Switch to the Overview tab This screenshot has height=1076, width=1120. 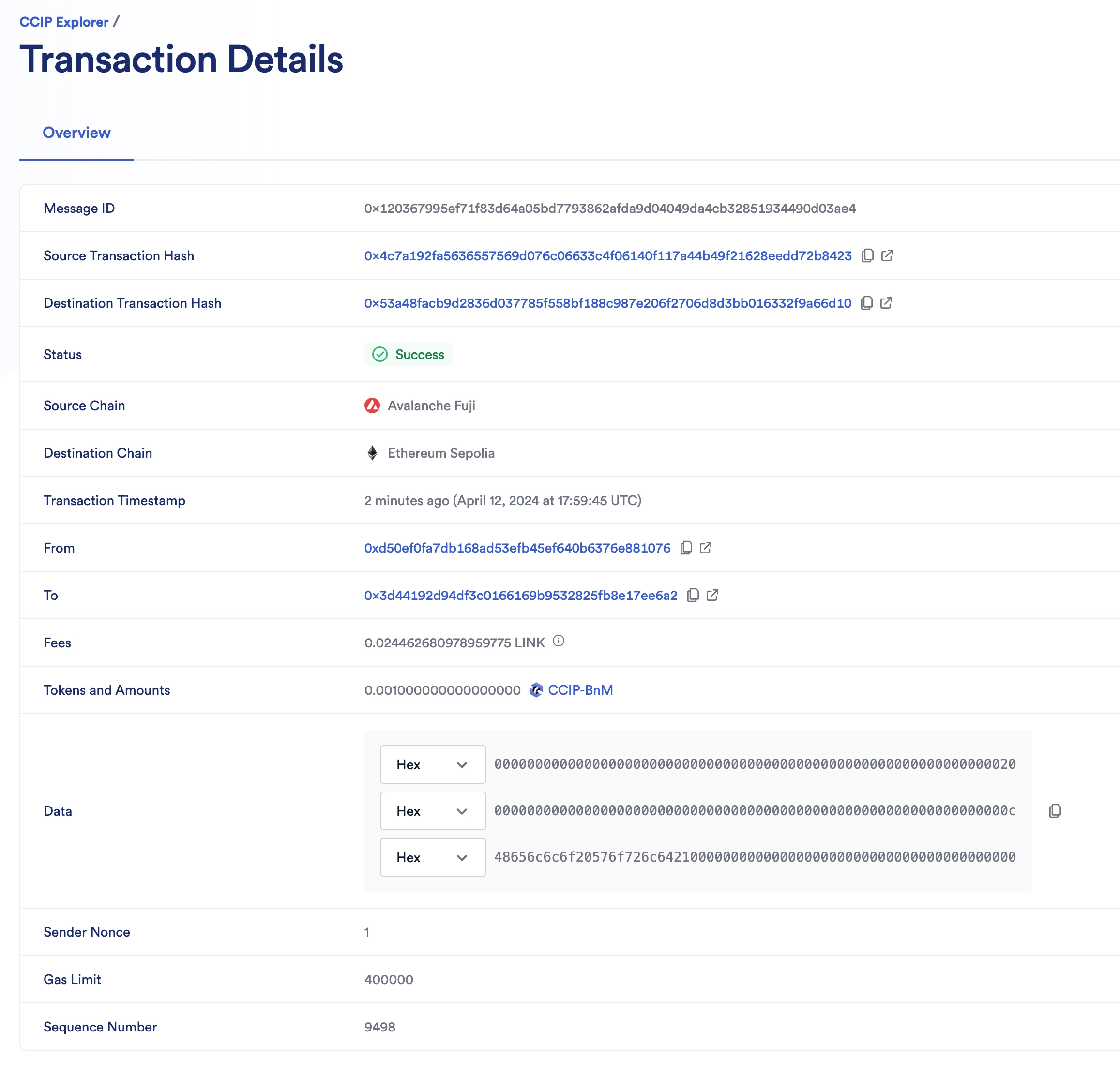point(76,132)
